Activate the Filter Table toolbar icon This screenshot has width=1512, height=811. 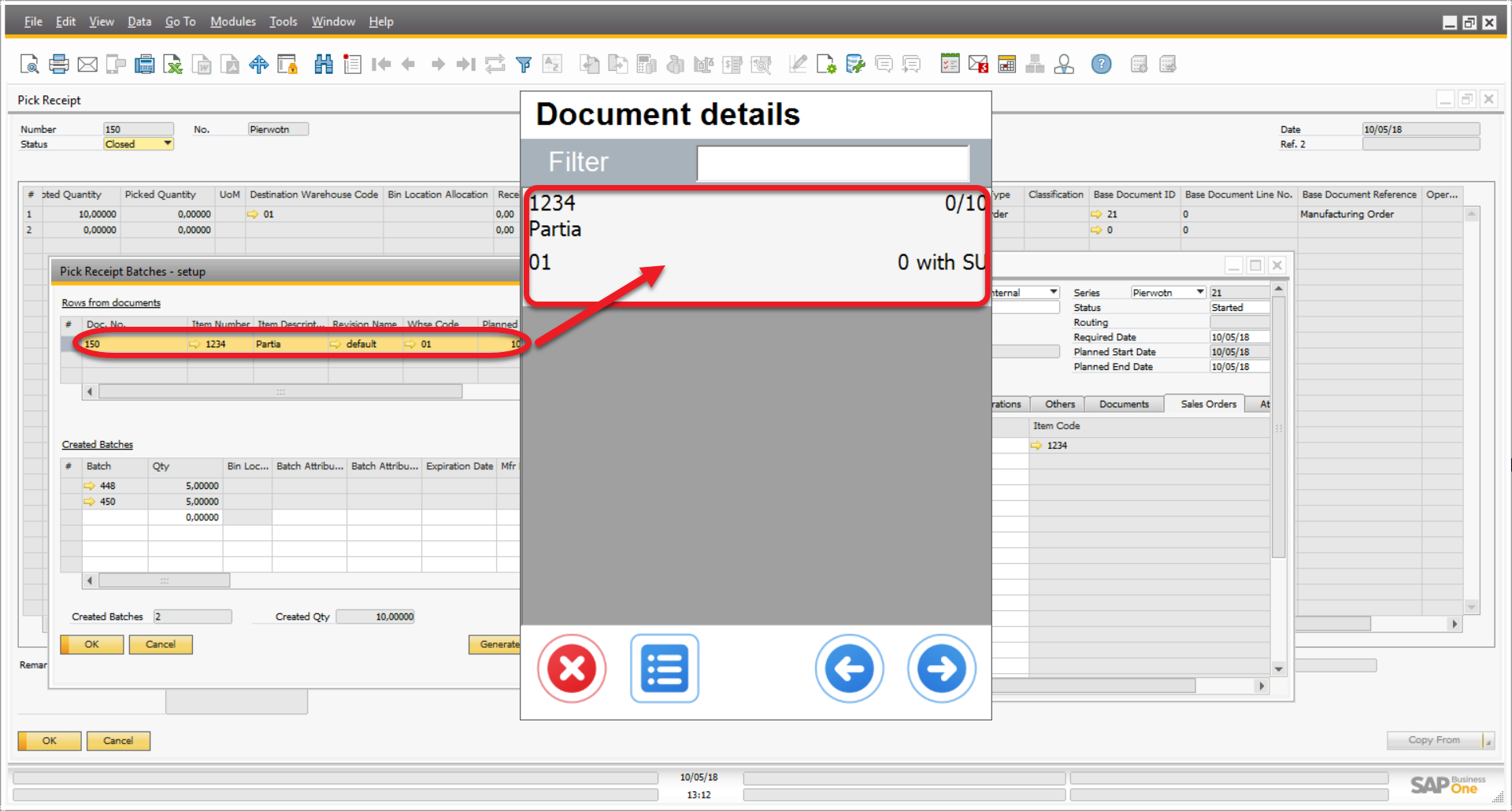pyautogui.click(x=524, y=64)
